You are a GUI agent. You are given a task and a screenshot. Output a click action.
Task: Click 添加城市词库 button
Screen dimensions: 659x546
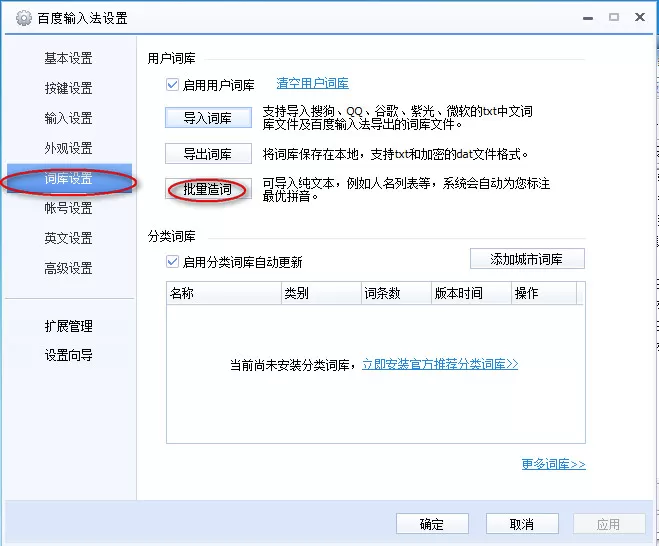tap(527, 258)
